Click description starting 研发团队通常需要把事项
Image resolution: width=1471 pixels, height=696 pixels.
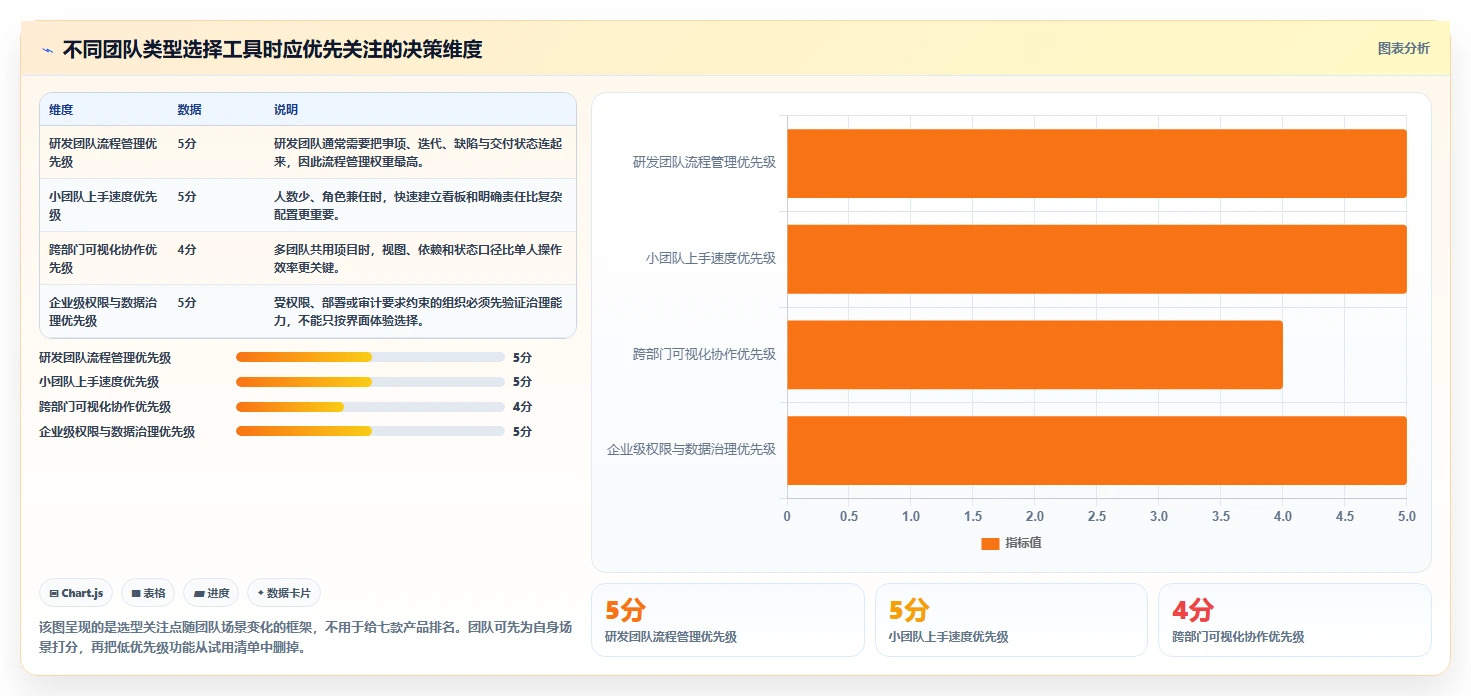pos(418,152)
